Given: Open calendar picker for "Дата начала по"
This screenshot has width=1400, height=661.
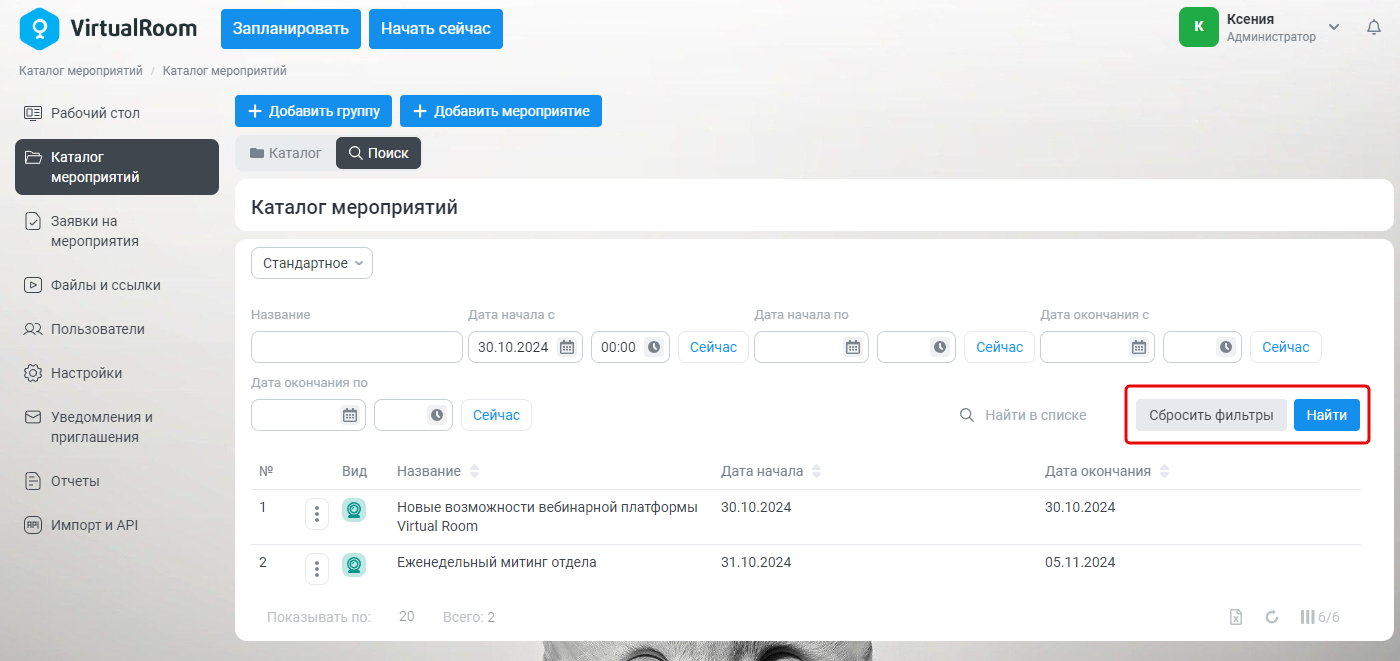Looking at the screenshot, I should (x=853, y=347).
